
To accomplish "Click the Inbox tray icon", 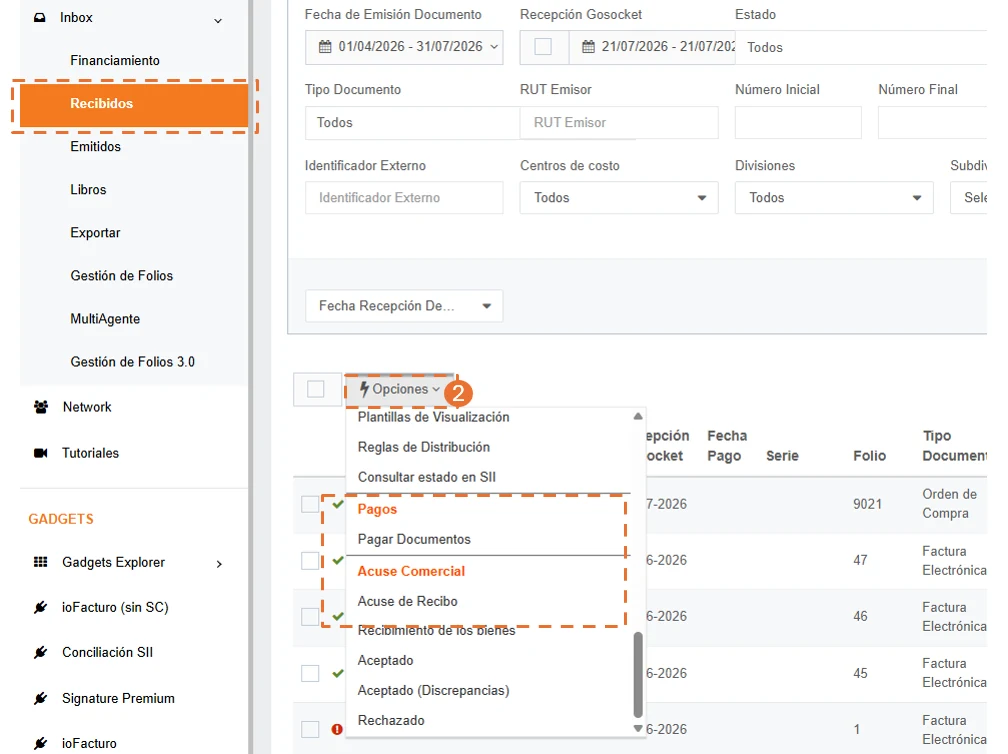I will point(40,17).
